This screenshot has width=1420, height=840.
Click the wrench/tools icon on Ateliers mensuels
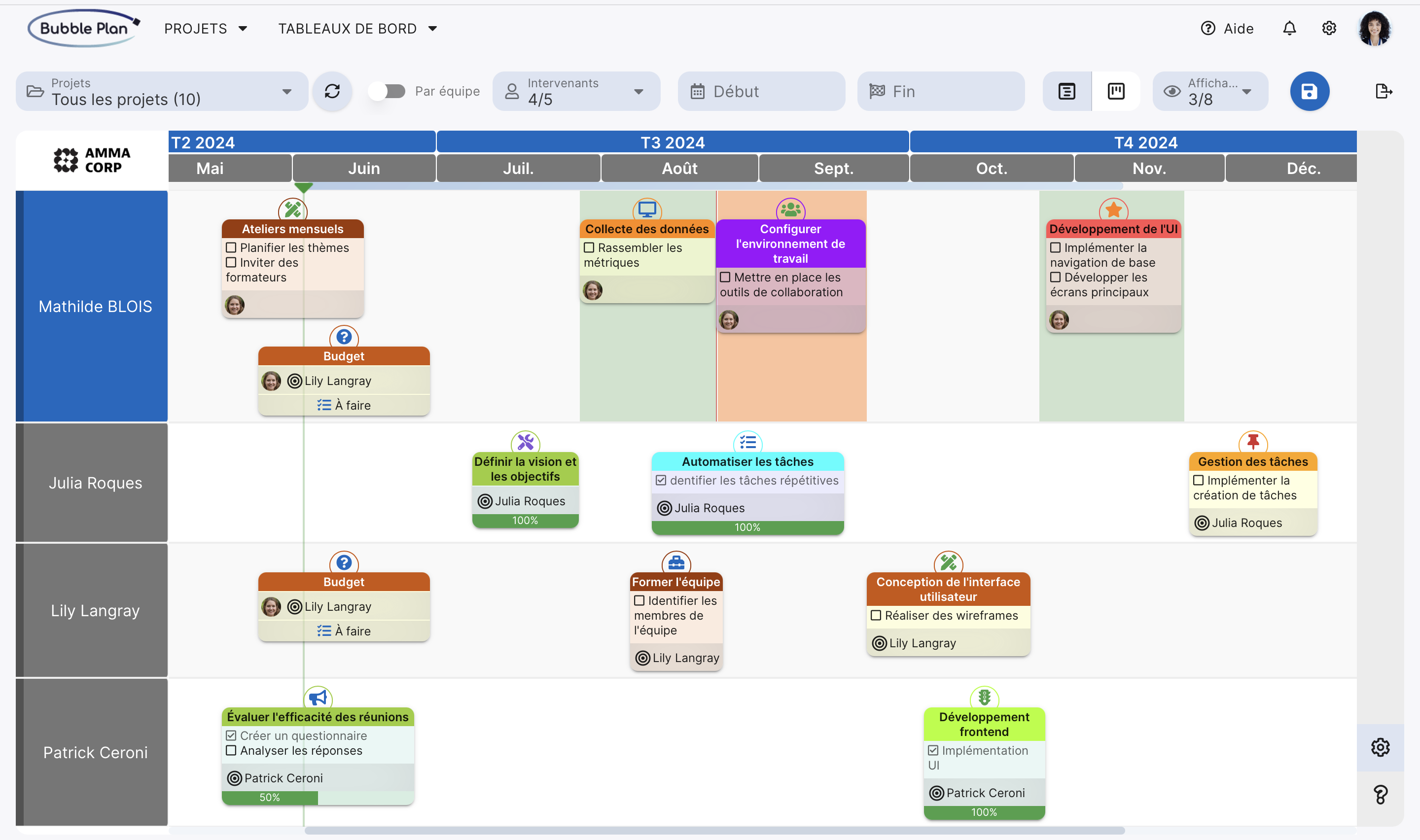pyautogui.click(x=293, y=210)
